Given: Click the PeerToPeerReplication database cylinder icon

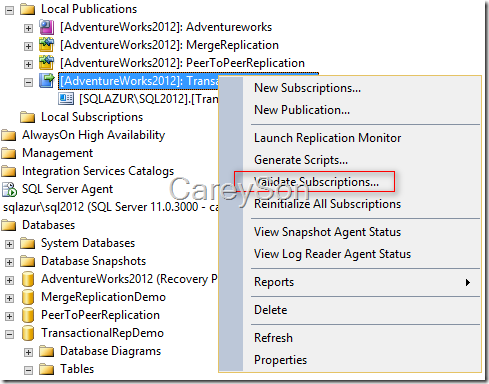Looking at the screenshot, I should click(28, 315).
